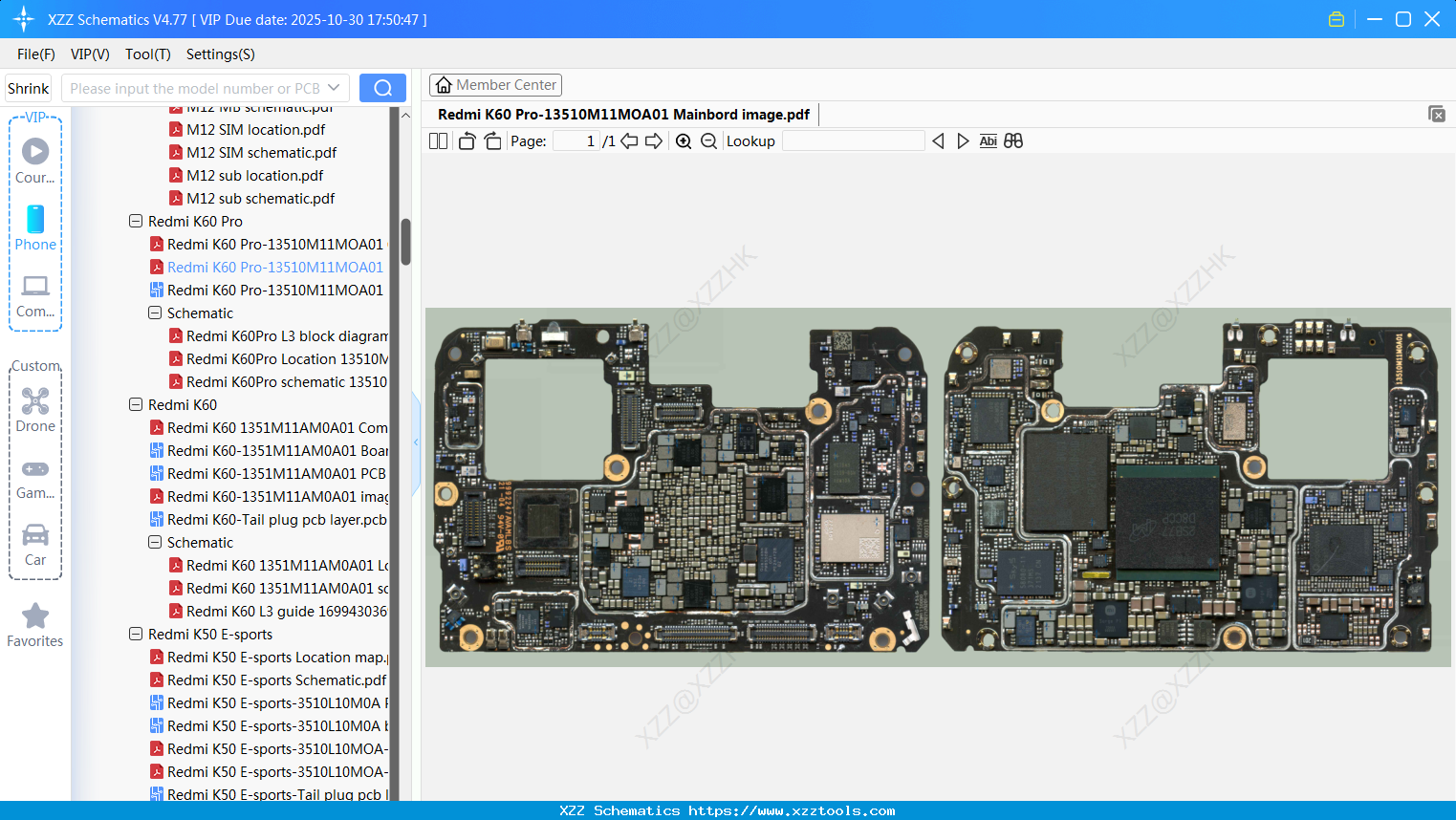
Task: Click next page navigation arrow
Action: pyautogui.click(x=656, y=140)
